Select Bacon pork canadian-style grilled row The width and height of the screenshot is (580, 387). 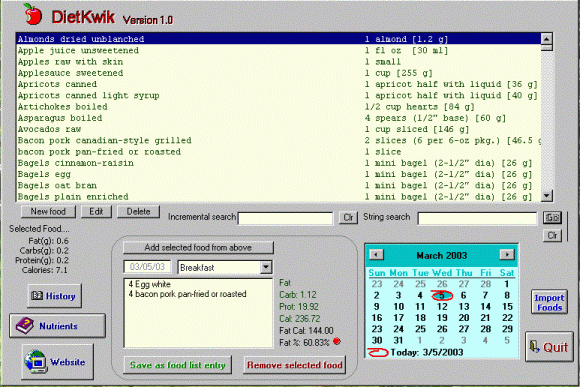tap(278, 140)
